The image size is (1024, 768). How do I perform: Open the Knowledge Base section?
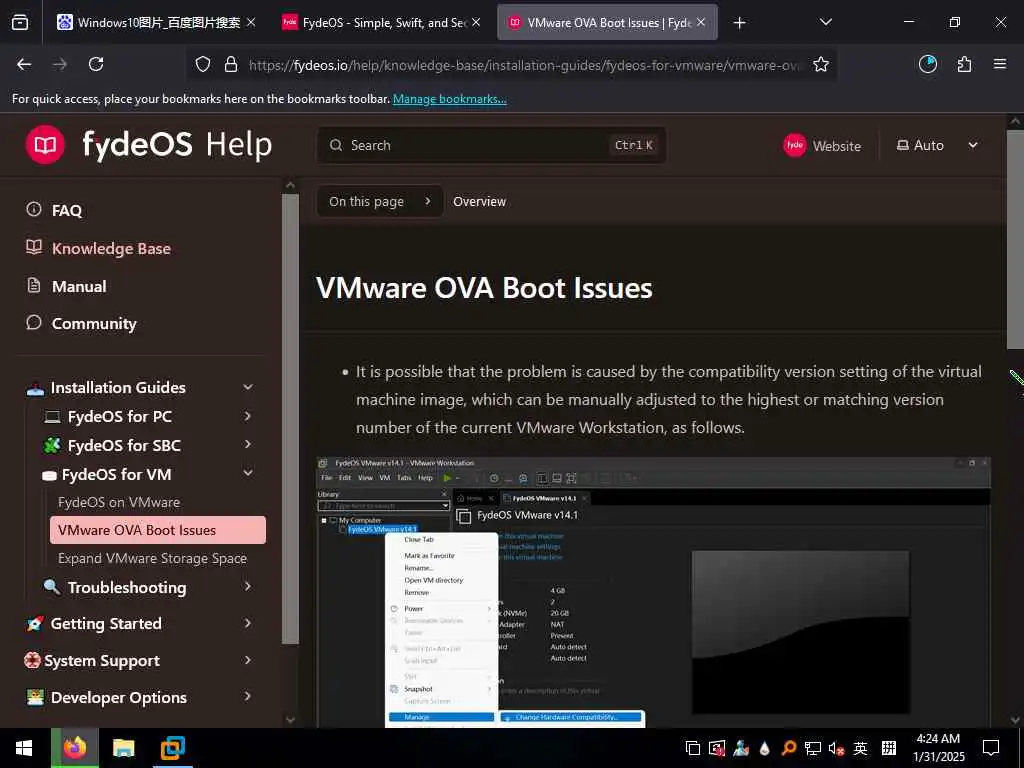(111, 248)
